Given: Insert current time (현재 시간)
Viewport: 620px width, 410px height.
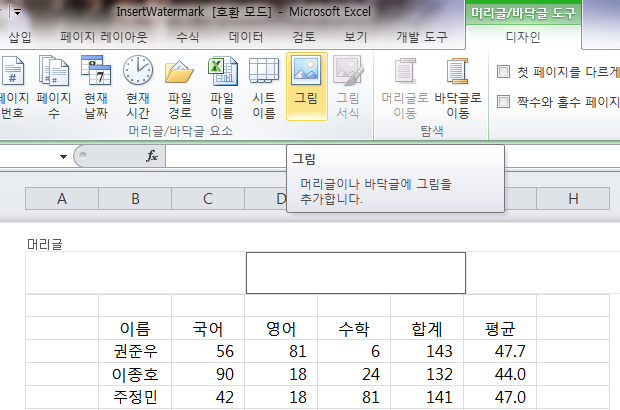Looking at the screenshot, I should pyautogui.click(x=138, y=87).
